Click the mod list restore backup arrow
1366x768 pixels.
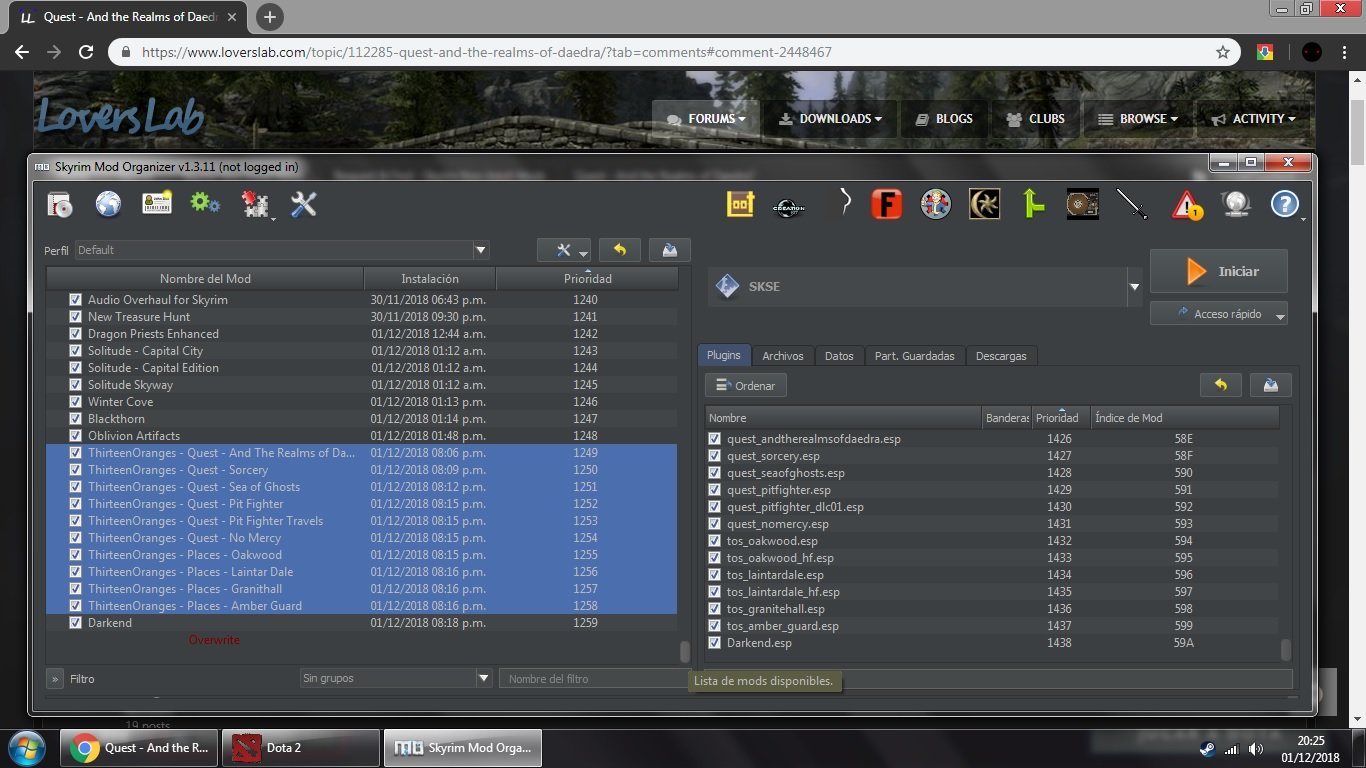620,250
